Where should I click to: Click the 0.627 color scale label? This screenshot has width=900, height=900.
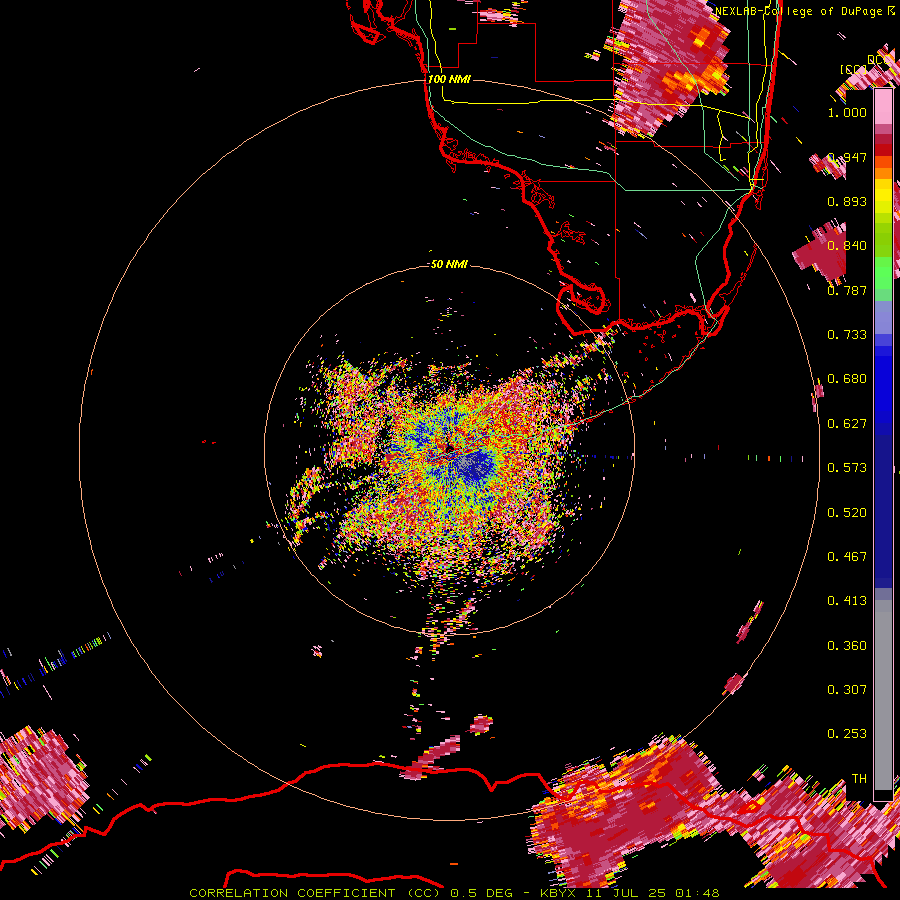[x=847, y=424]
